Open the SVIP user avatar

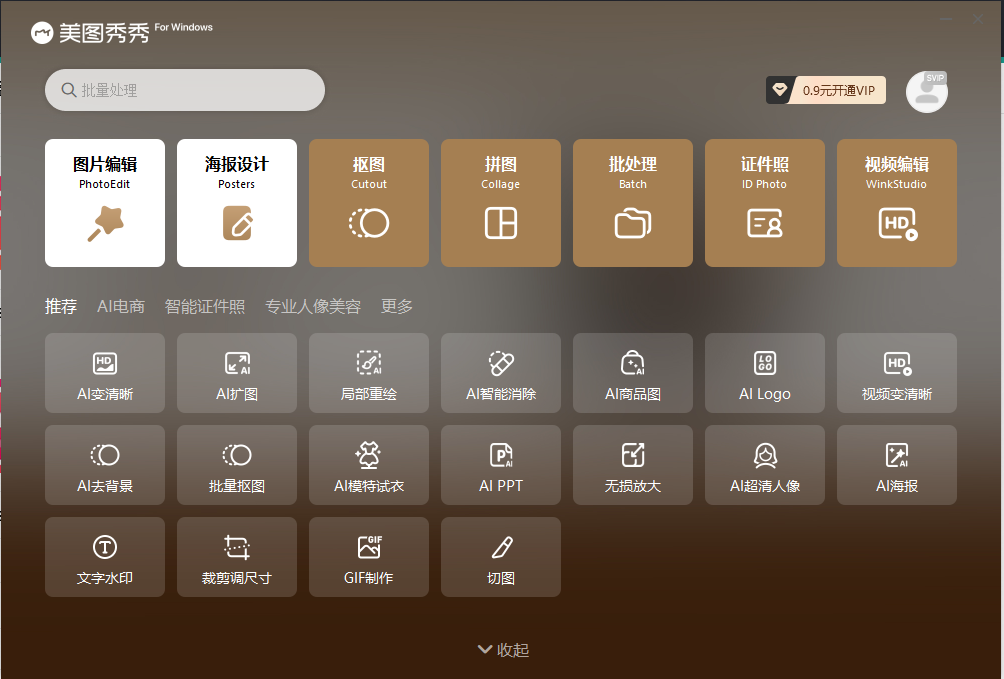(927, 92)
